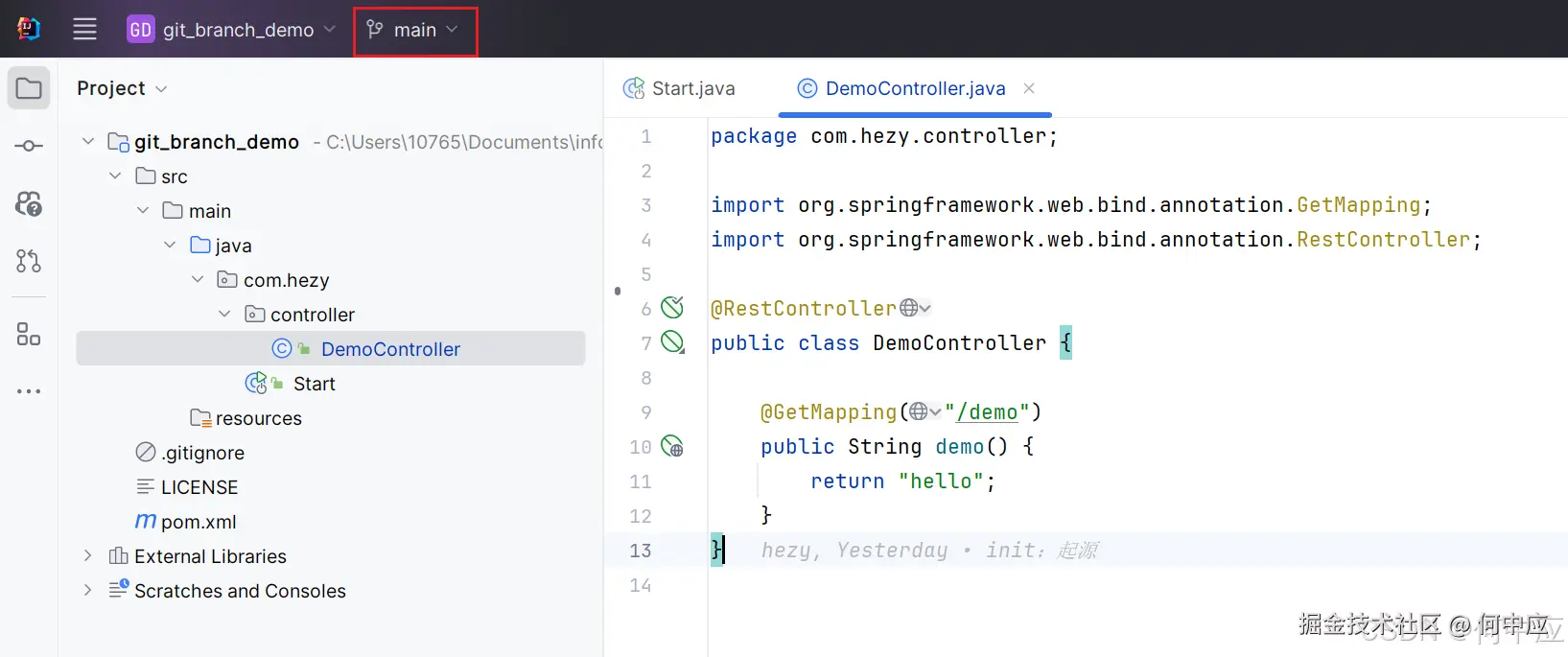Open the main branch dropdown
1568x657 pixels.
(x=414, y=30)
